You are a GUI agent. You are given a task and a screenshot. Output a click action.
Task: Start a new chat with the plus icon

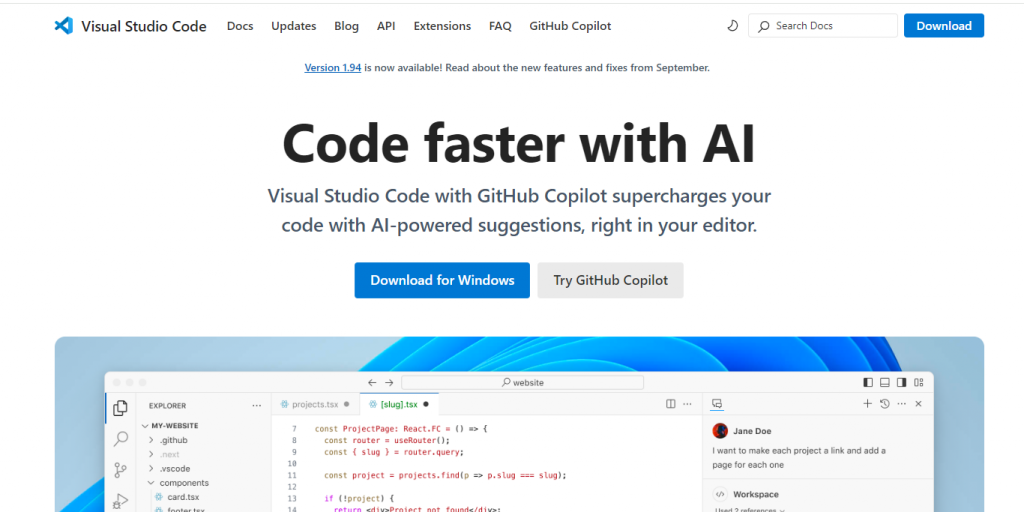point(867,404)
